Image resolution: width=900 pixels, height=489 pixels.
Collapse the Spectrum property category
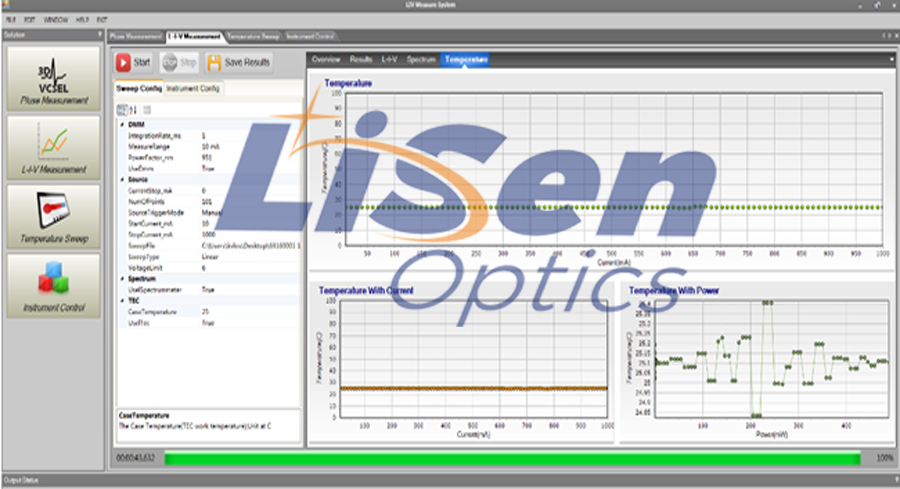pyautogui.click(x=122, y=279)
